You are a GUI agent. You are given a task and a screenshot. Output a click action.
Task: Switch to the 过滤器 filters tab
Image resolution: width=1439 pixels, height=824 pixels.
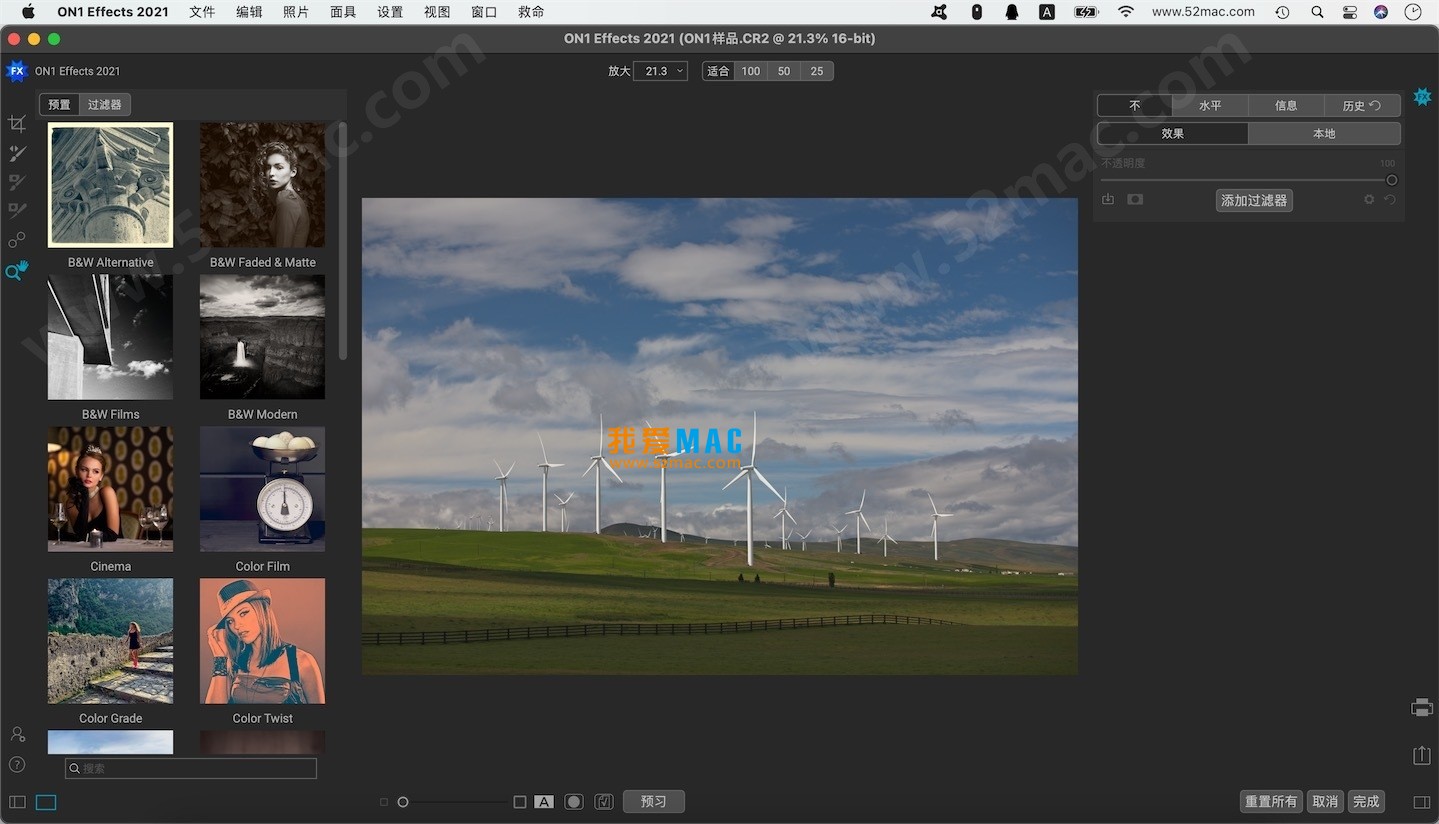pyautogui.click(x=104, y=105)
